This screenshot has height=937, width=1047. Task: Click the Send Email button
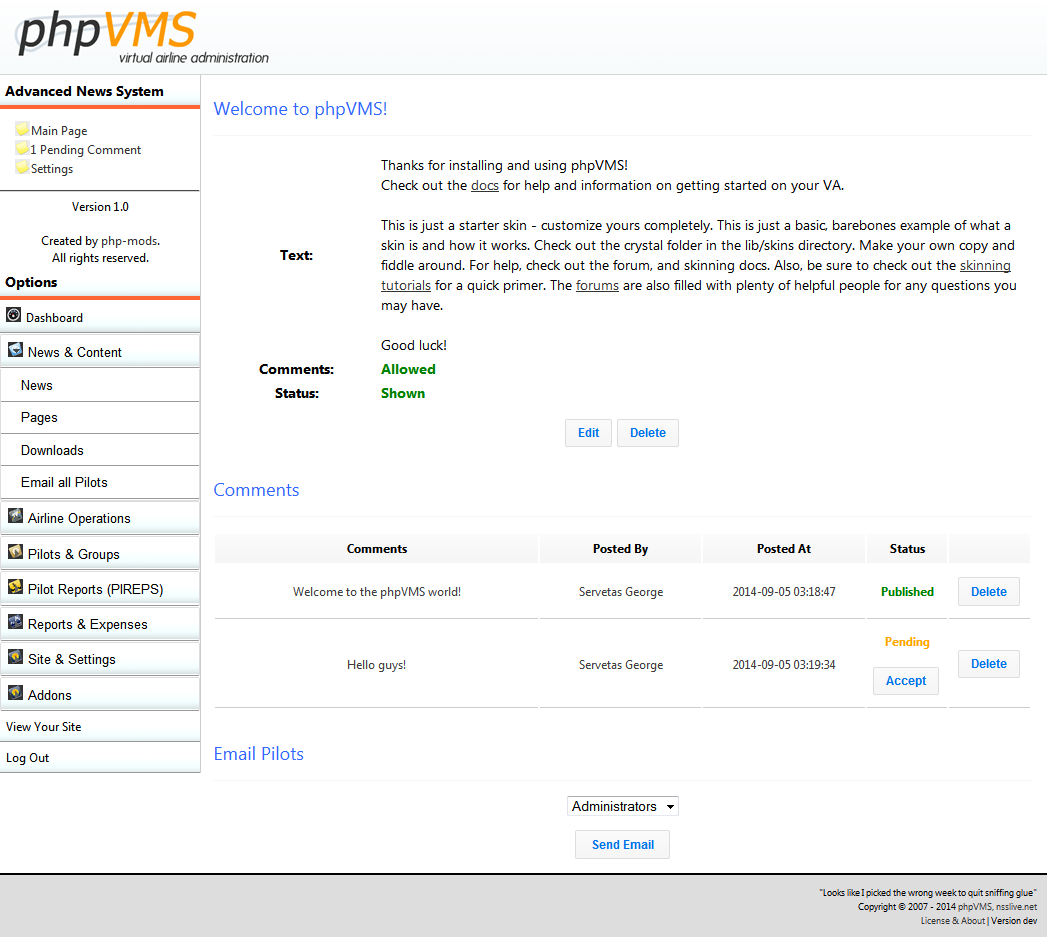coord(622,845)
